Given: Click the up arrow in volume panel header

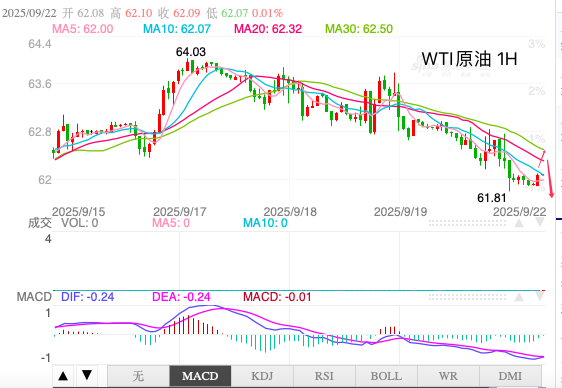Looking at the screenshot, I should click(x=519, y=223).
